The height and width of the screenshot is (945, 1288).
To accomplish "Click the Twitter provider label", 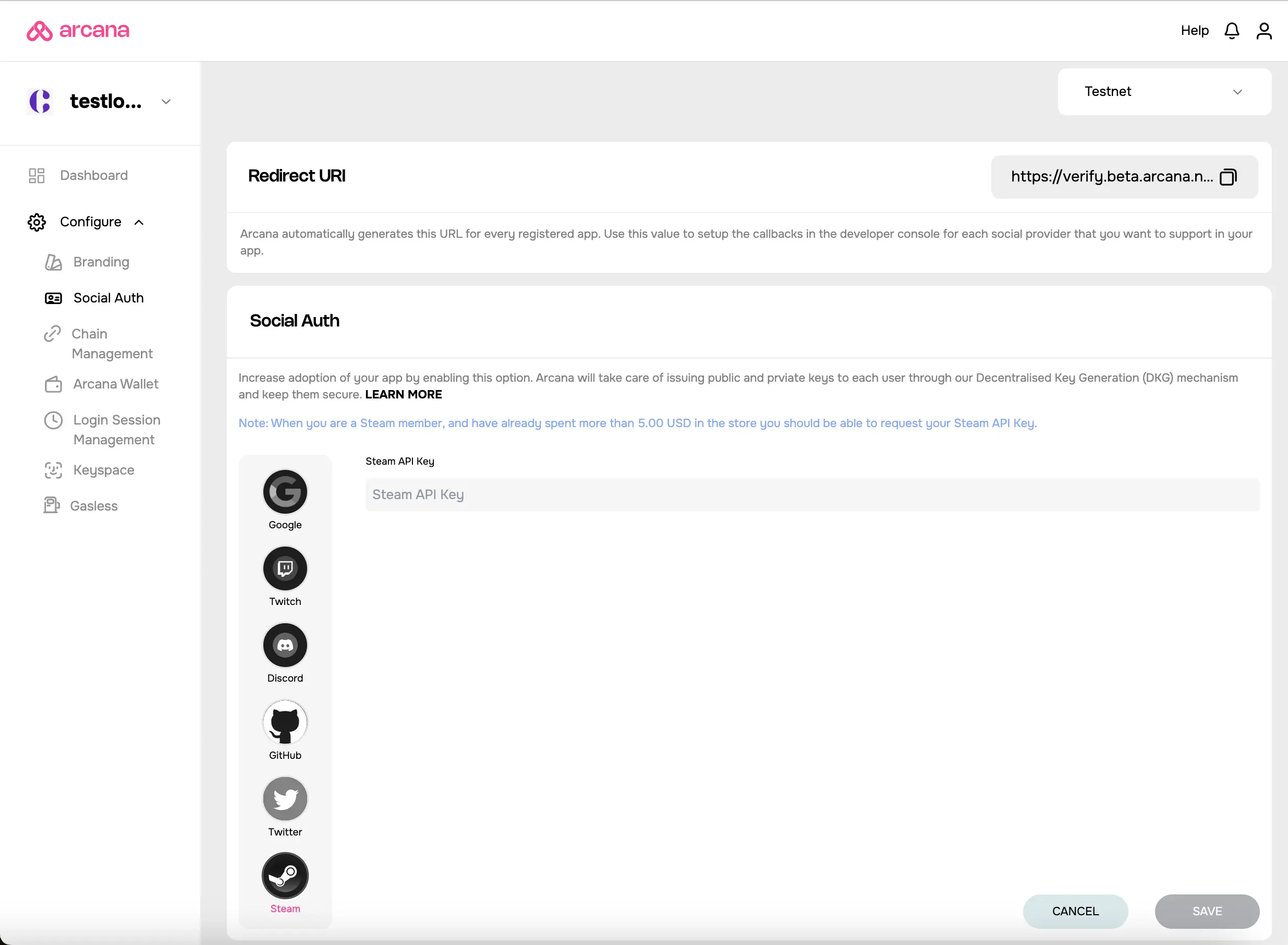I will (x=285, y=832).
